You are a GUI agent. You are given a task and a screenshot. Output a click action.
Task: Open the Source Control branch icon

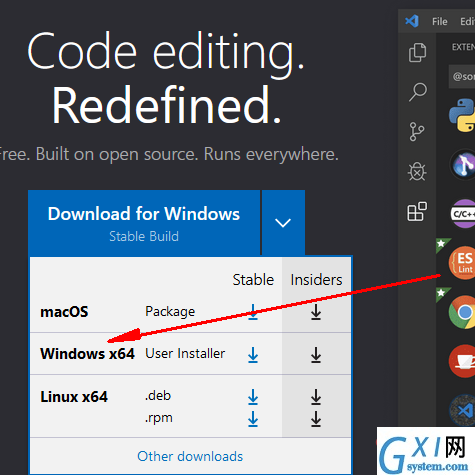coord(417,132)
